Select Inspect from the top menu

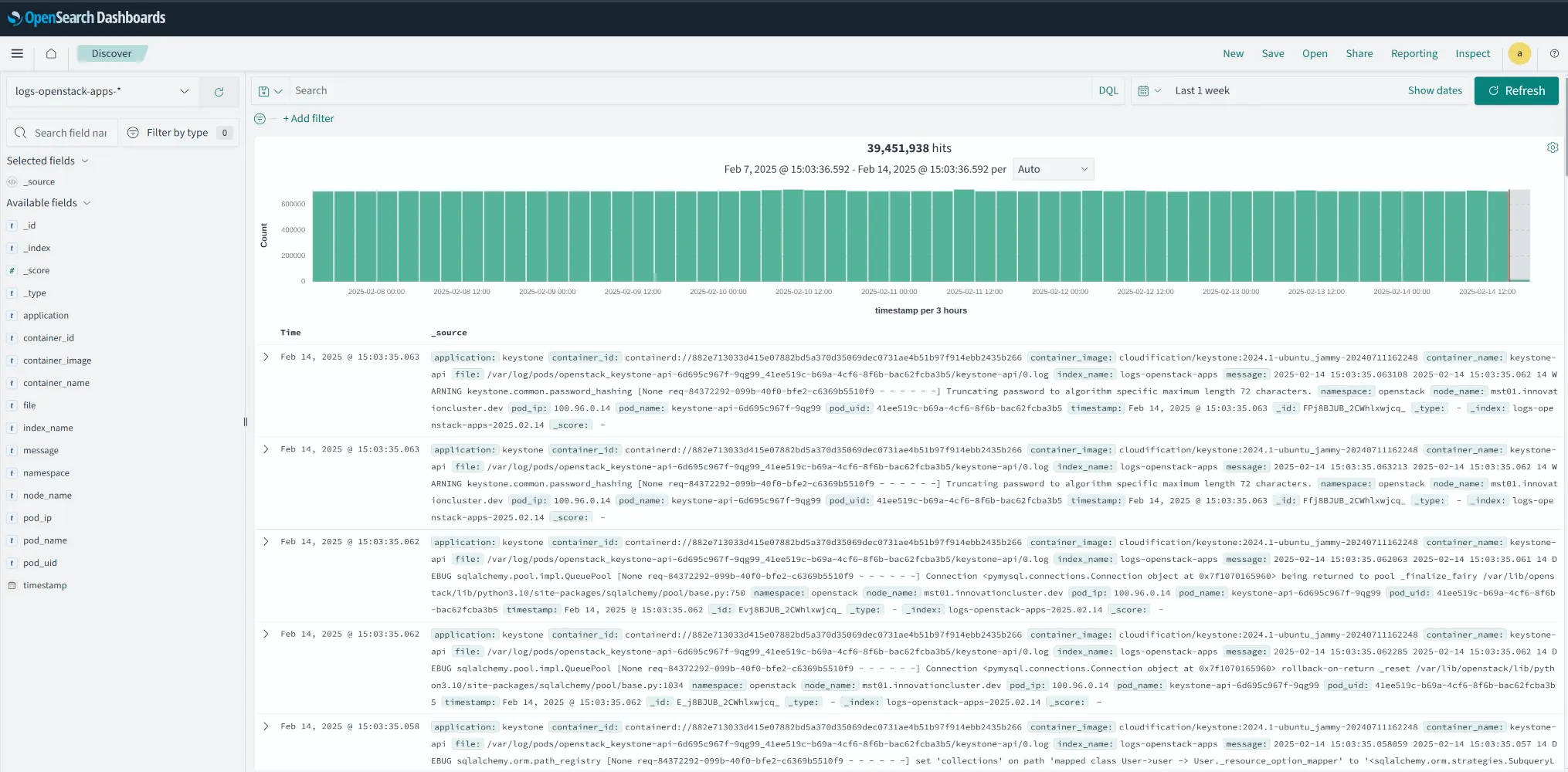(x=1472, y=53)
